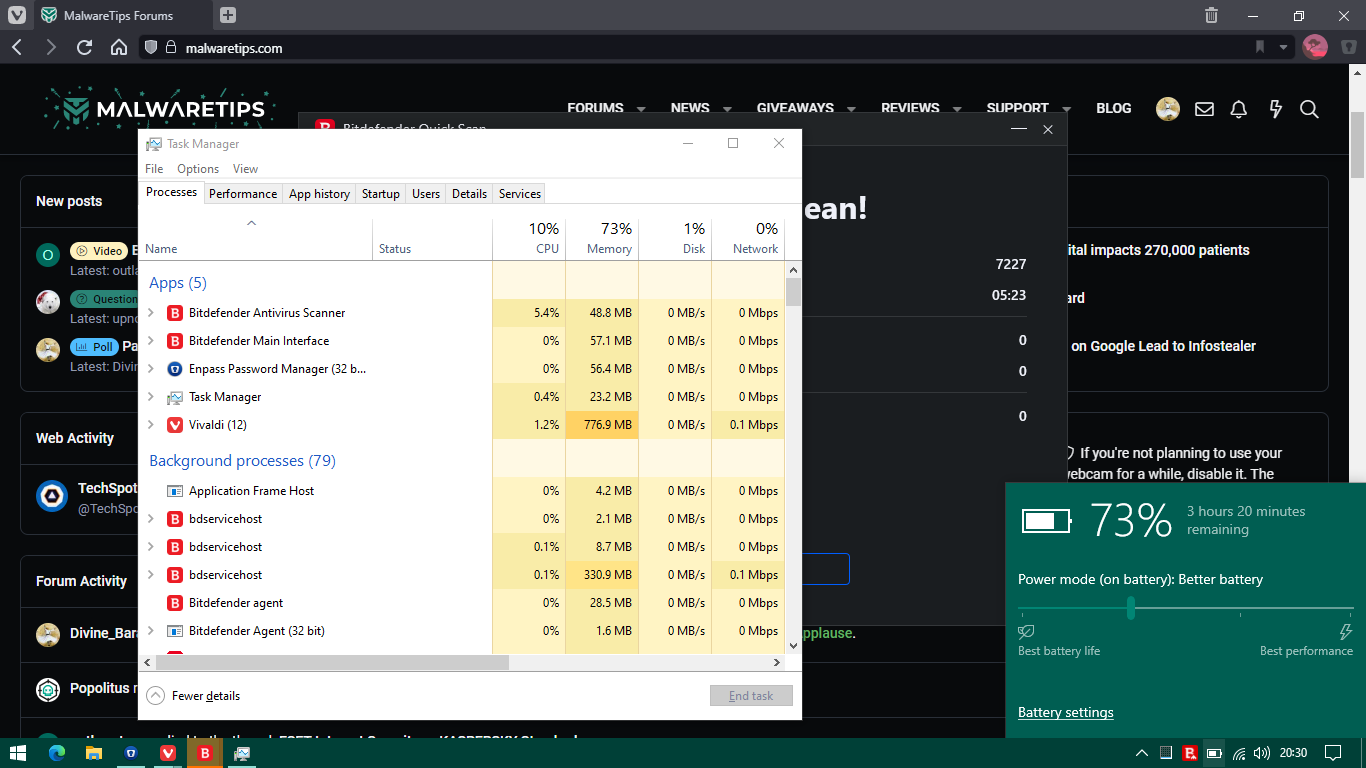Switch to Task Manager in the taskbar

242,753
